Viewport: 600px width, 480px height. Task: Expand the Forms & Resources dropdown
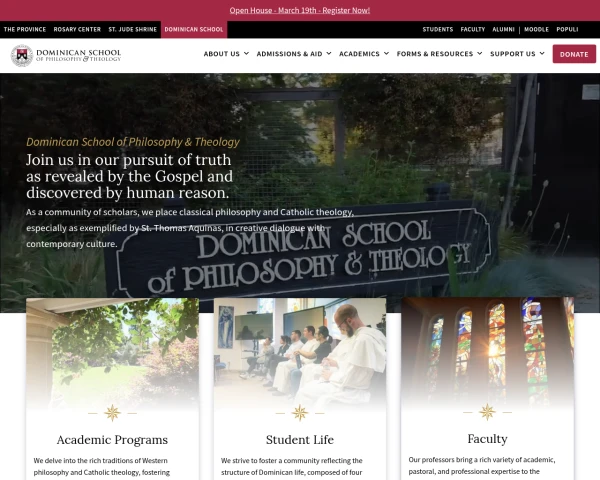pyautogui.click(x=439, y=54)
